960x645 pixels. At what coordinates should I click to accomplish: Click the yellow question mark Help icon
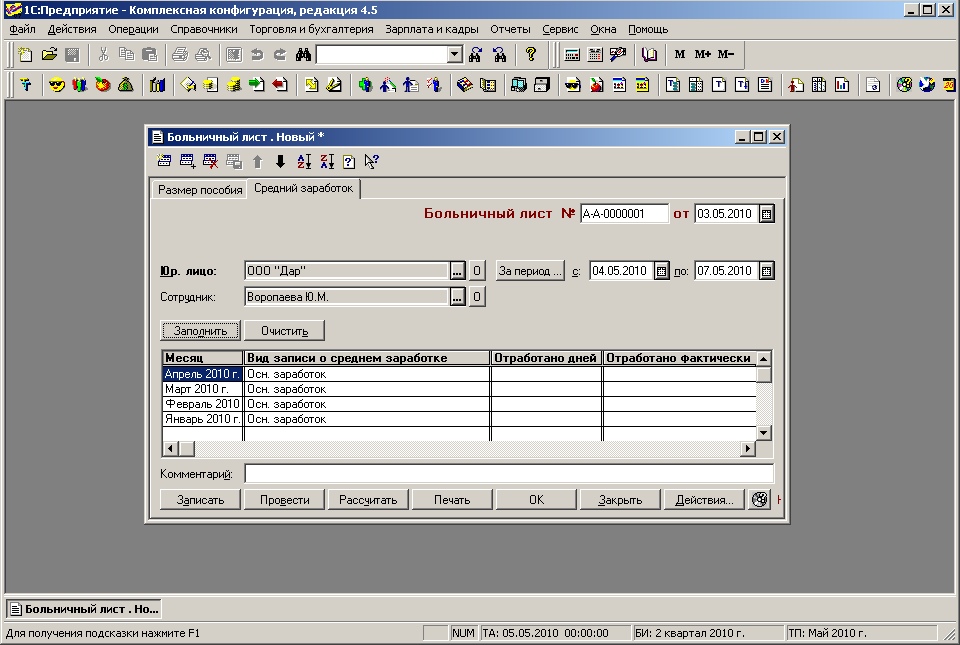pos(531,54)
